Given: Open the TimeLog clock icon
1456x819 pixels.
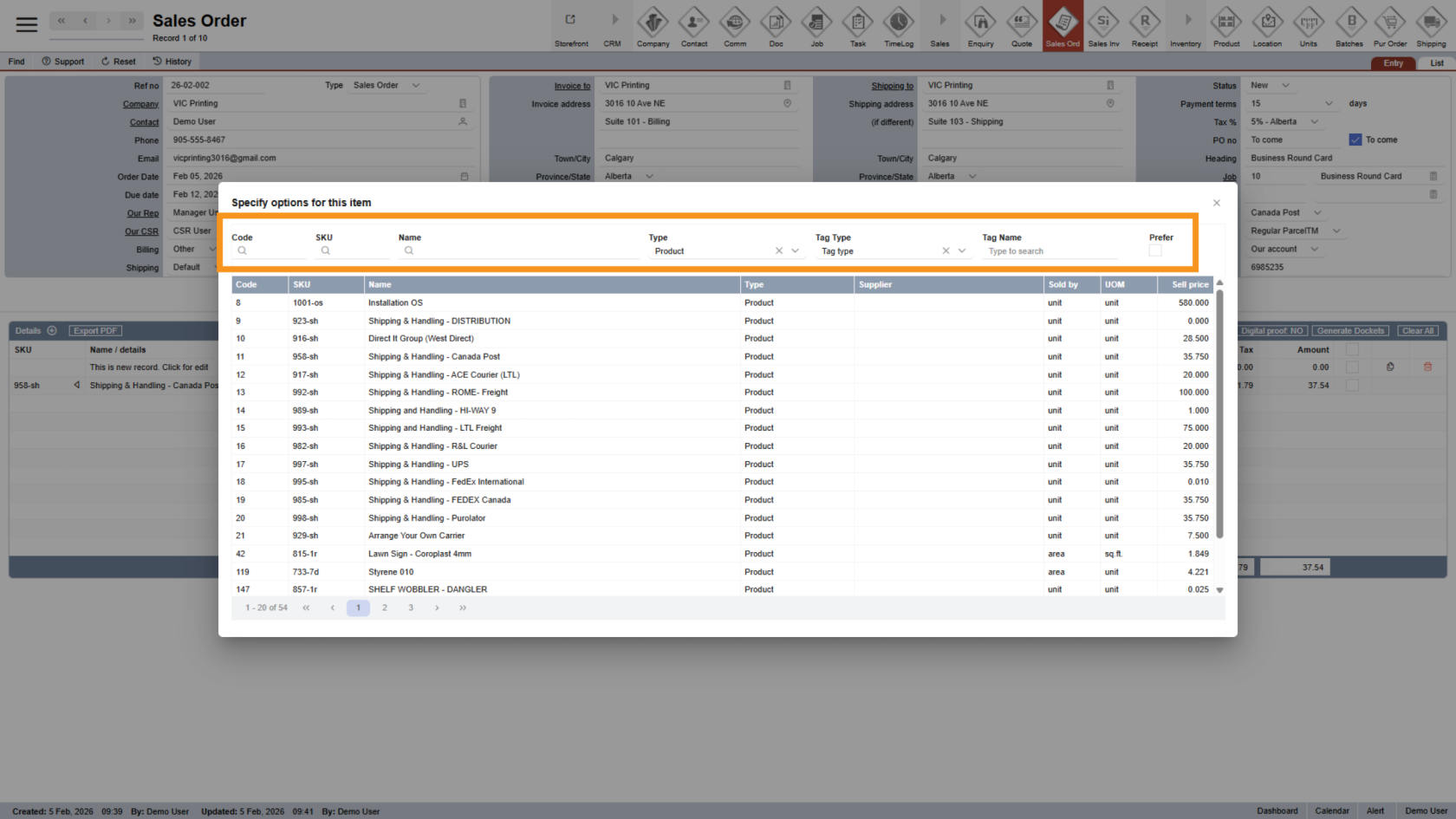Looking at the screenshot, I should (x=898, y=23).
